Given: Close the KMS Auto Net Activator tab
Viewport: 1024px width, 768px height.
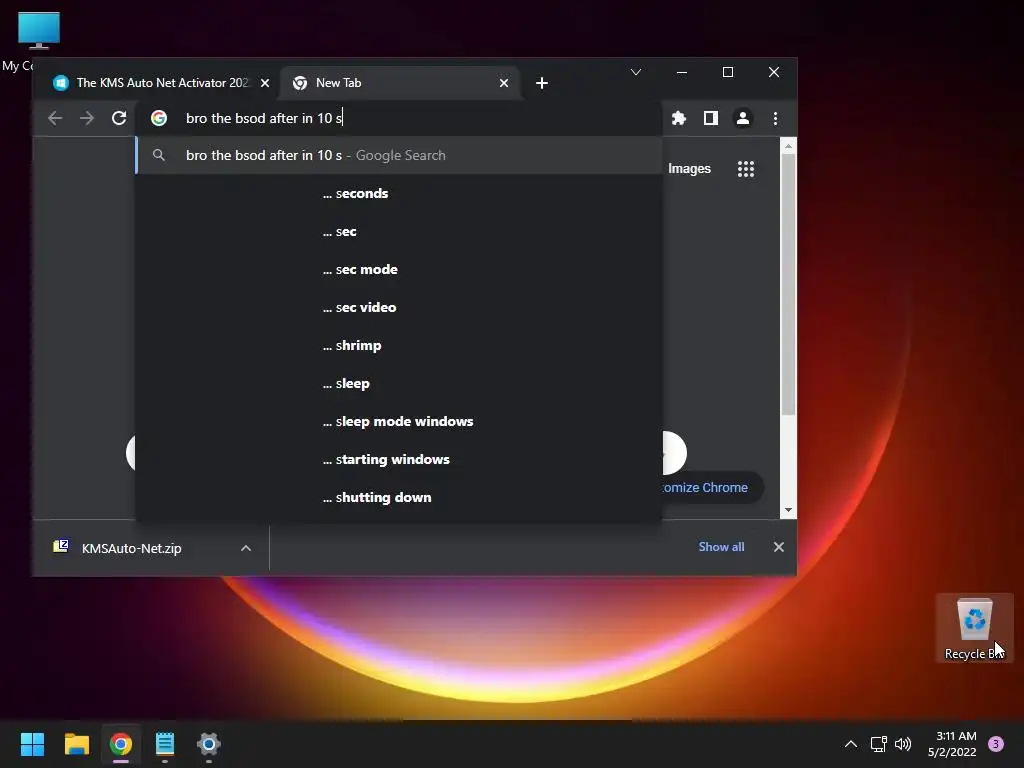Looking at the screenshot, I should [x=264, y=83].
